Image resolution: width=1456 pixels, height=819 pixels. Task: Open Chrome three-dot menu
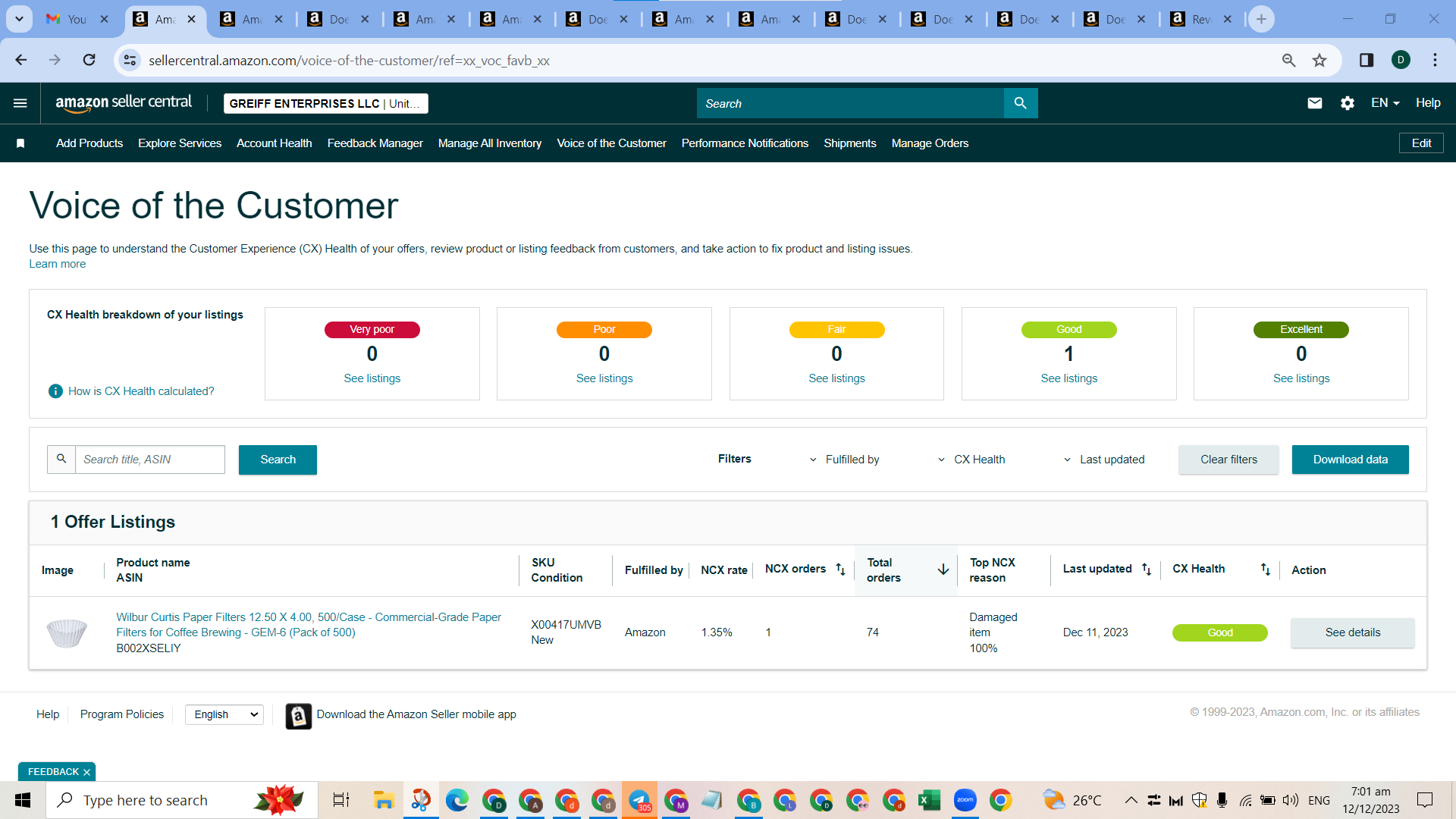(x=1435, y=60)
